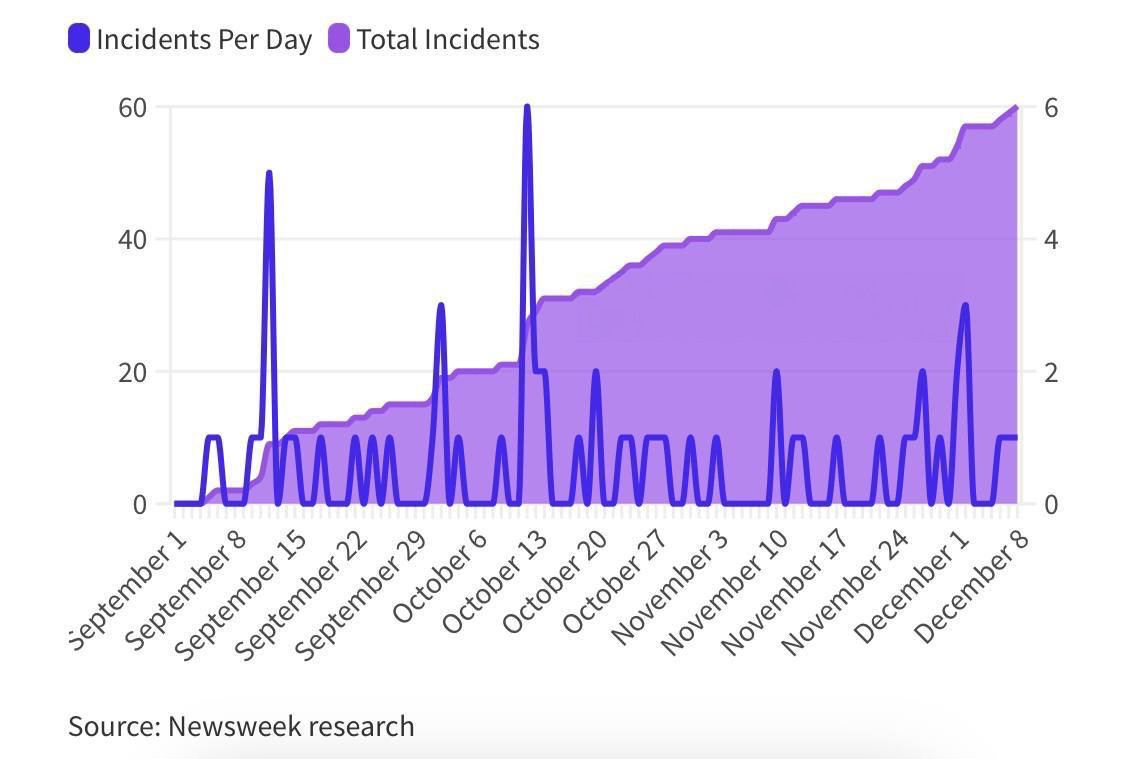Click the 40 value on the left axis

(x=132, y=239)
